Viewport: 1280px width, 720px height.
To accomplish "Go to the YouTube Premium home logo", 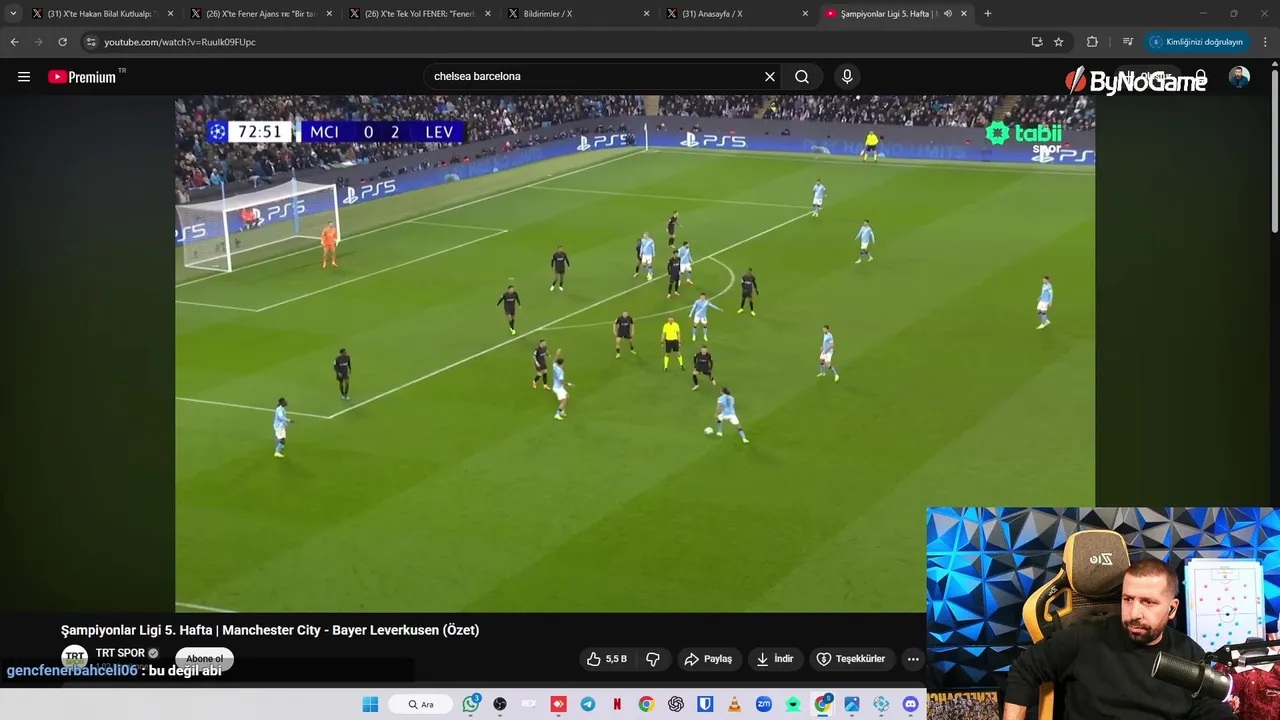I will 84,77.
